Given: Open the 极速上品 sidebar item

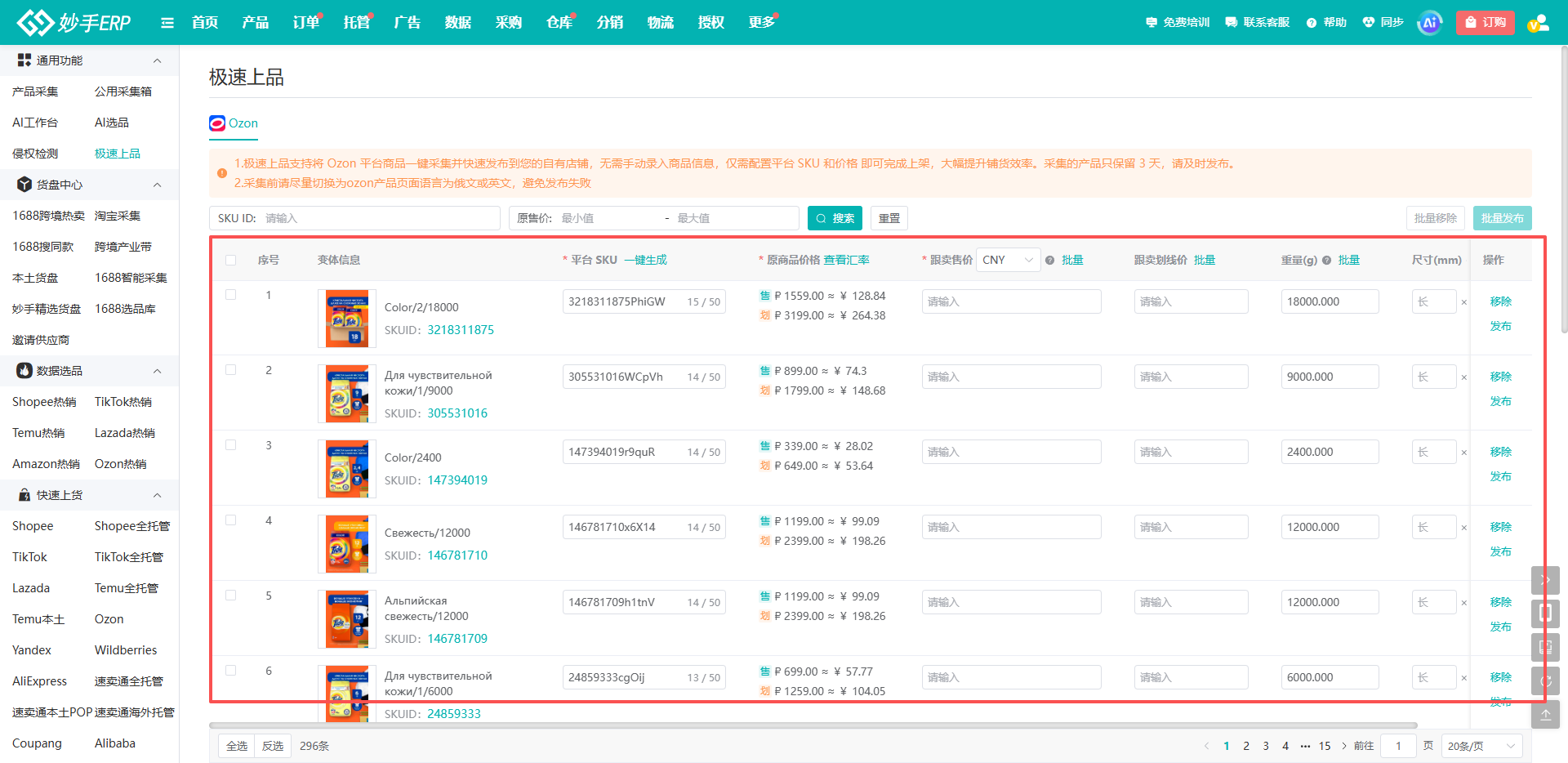Looking at the screenshot, I should point(118,154).
